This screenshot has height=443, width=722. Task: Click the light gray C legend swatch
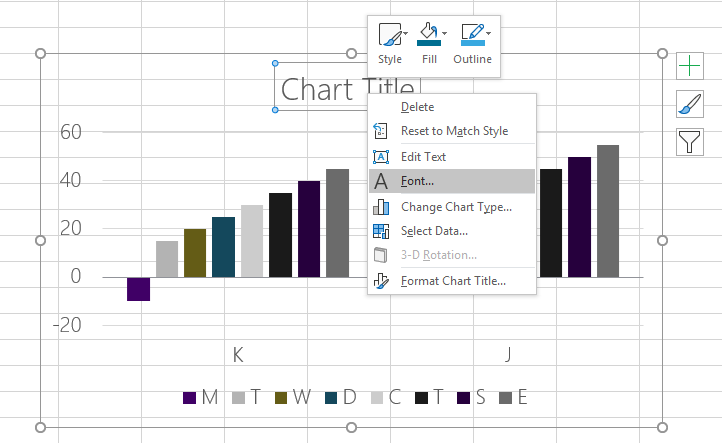(377, 397)
